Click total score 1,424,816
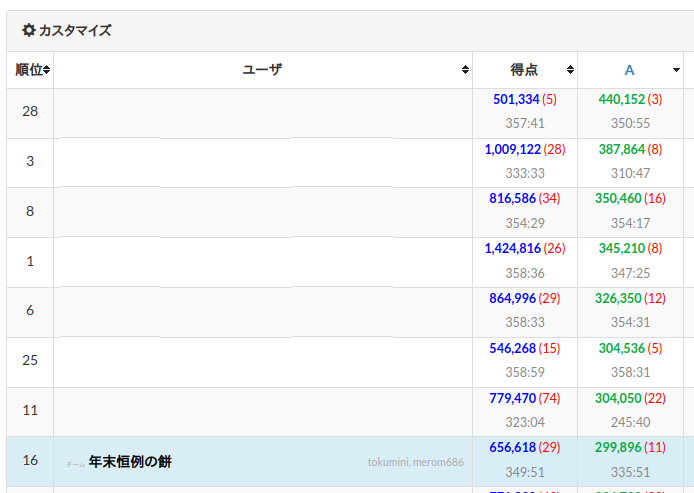 513,248
